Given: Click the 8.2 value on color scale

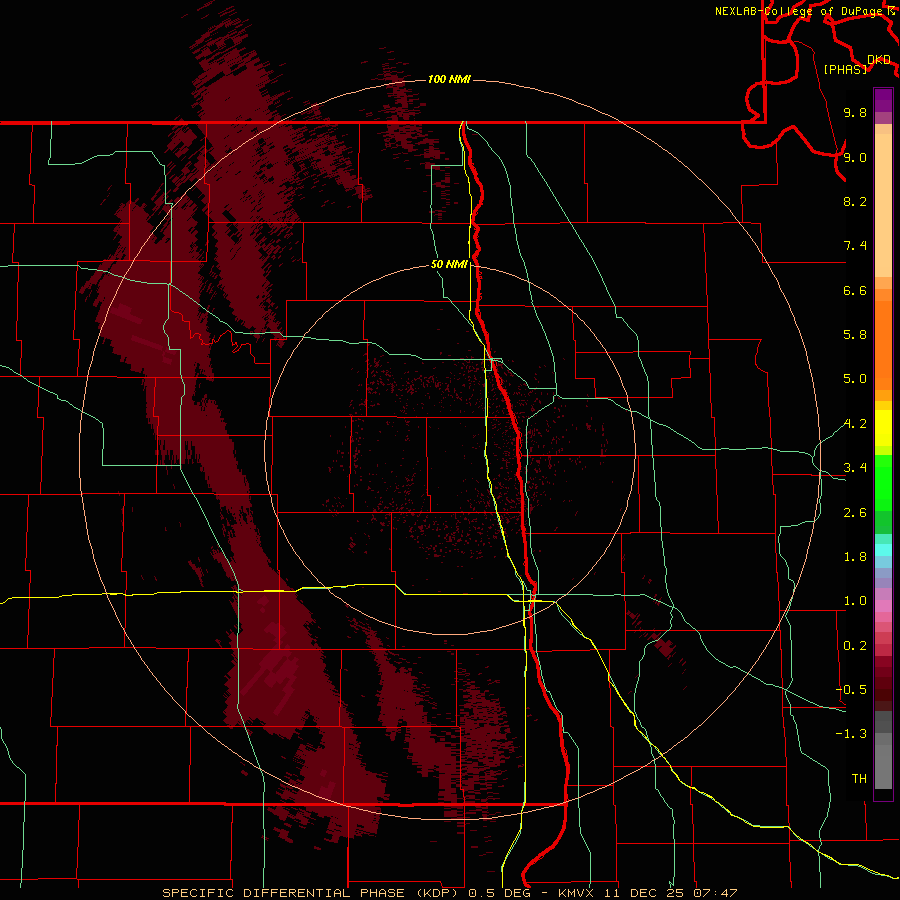Looking at the screenshot, I should (x=855, y=201).
